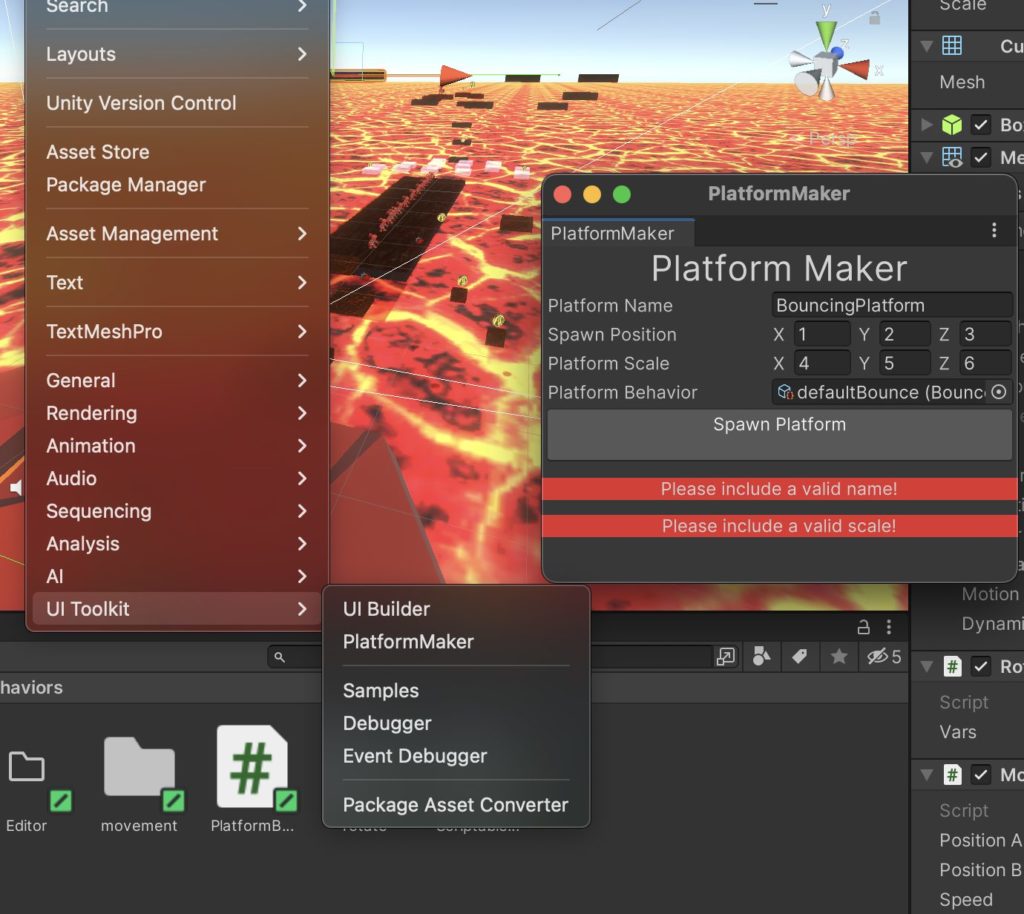Disable the Rotate script component checkbox
This screenshot has width=1024, height=914.
[981, 666]
